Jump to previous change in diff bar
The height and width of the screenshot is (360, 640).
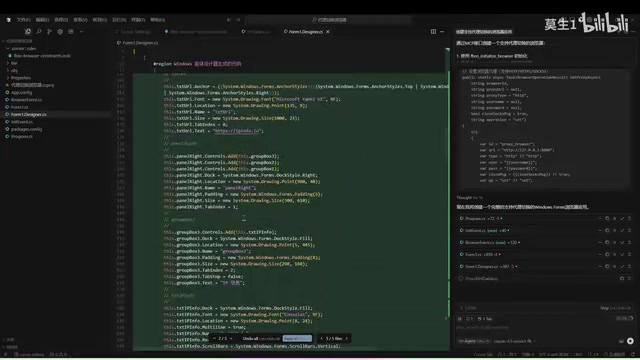tap(214, 338)
